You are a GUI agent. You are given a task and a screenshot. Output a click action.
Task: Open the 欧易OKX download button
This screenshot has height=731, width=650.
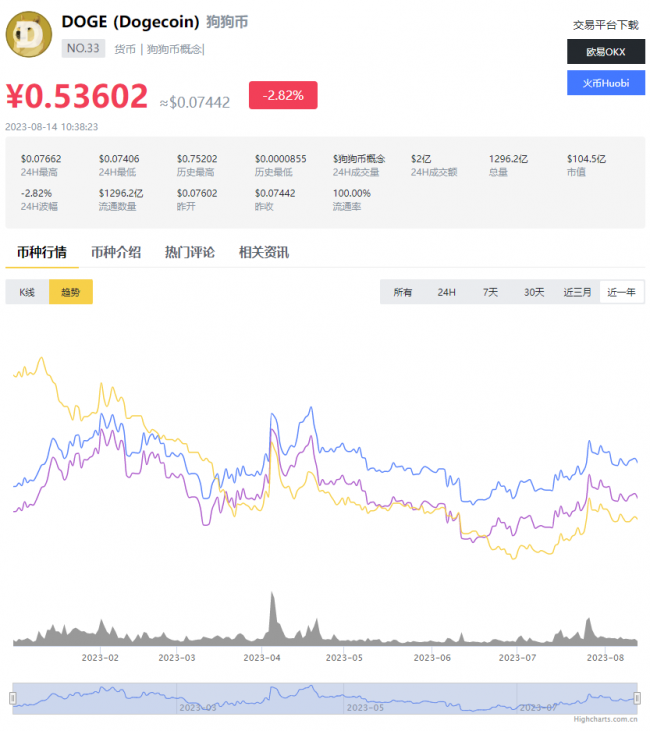click(606, 52)
